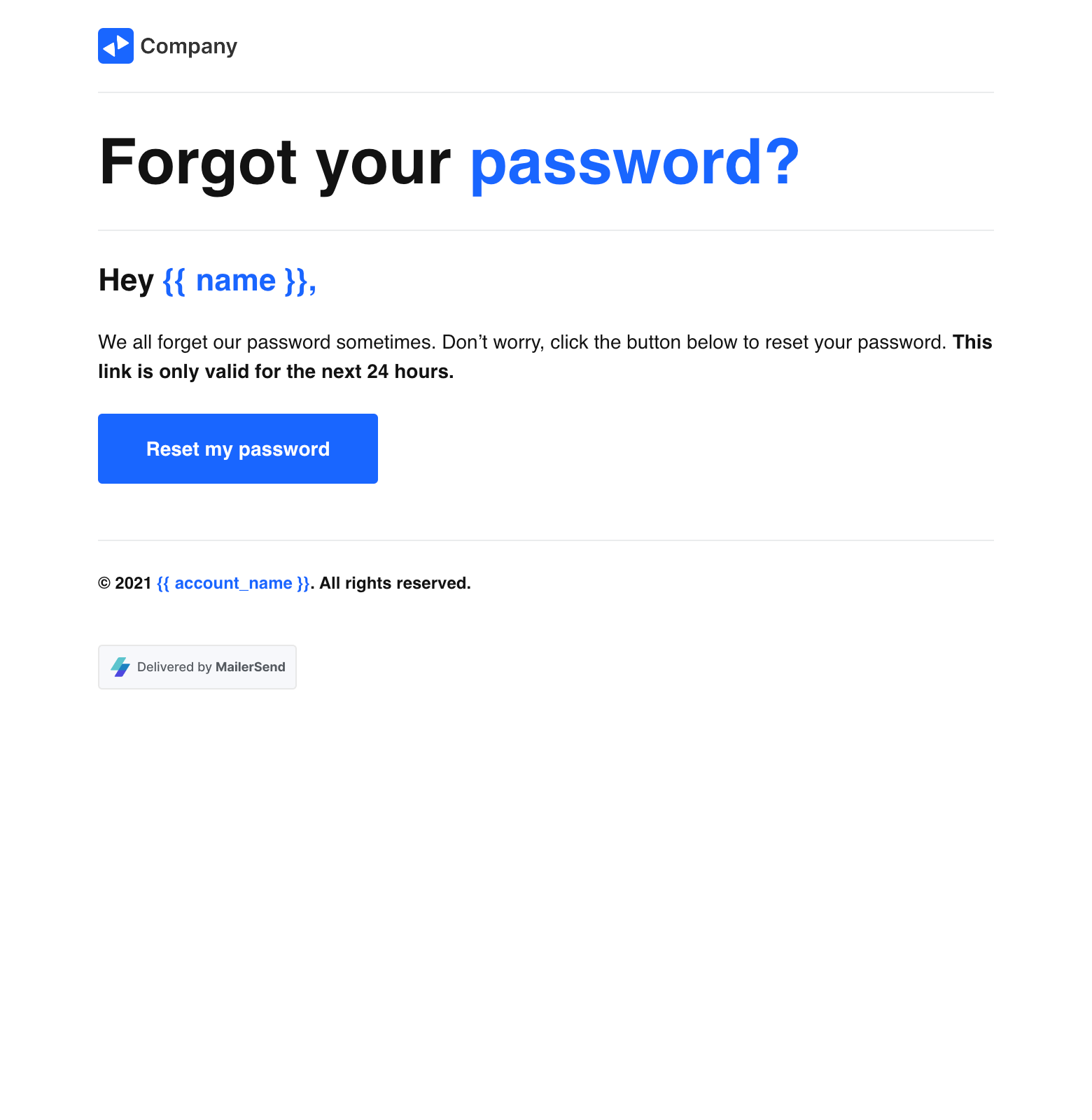Screen dimensions: 1092x1120
Task: Click the MailerSend lightning logo icon
Action: [120, 667]
